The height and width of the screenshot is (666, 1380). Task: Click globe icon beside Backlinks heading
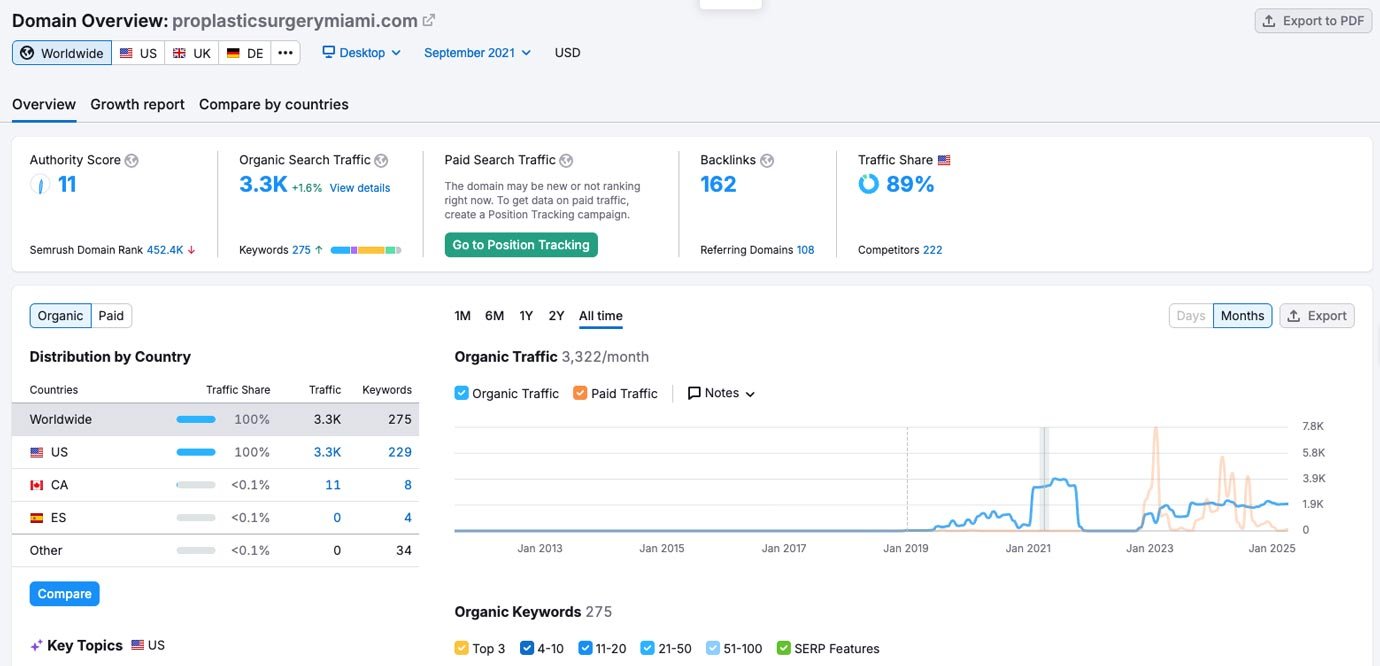767,160
